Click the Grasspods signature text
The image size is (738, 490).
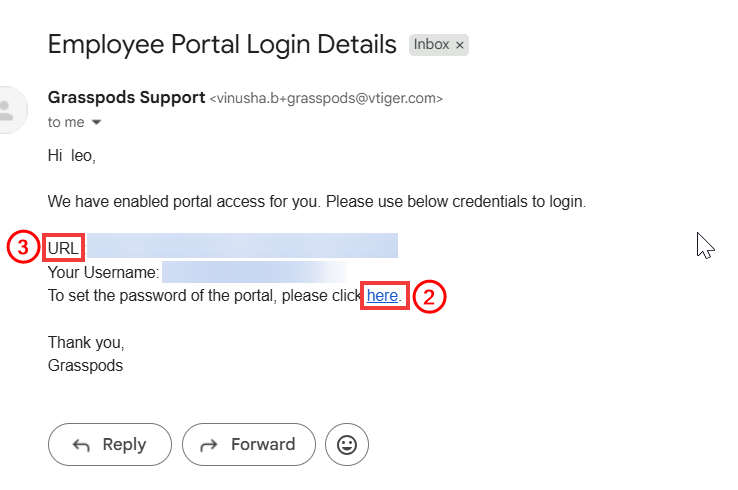click(x=85, y=366)
